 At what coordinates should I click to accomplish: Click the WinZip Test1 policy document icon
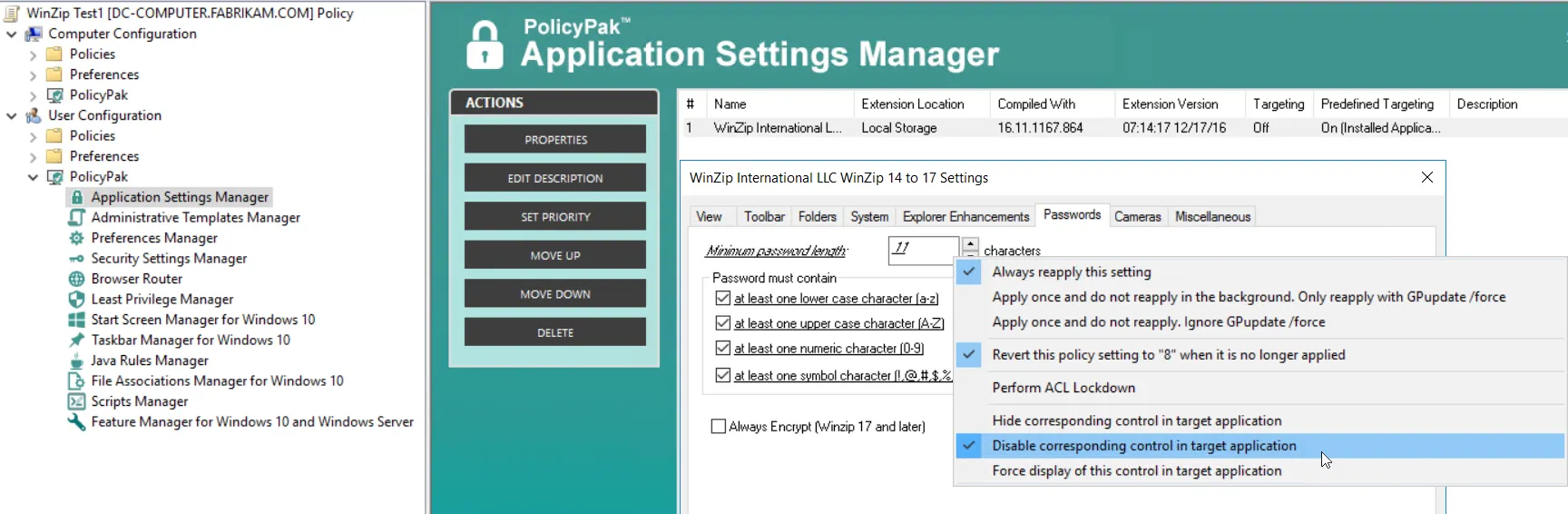(x=12, y=13)
